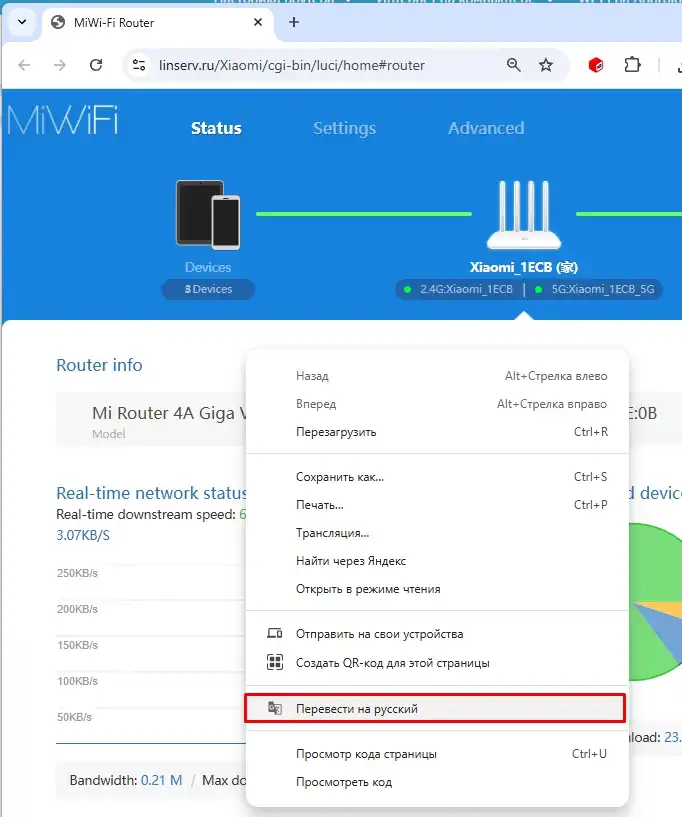682x817 pixels.
Task: Click the 5G:Xiaomi_1ECB_5G network indicator
Action: pos(597,289)
